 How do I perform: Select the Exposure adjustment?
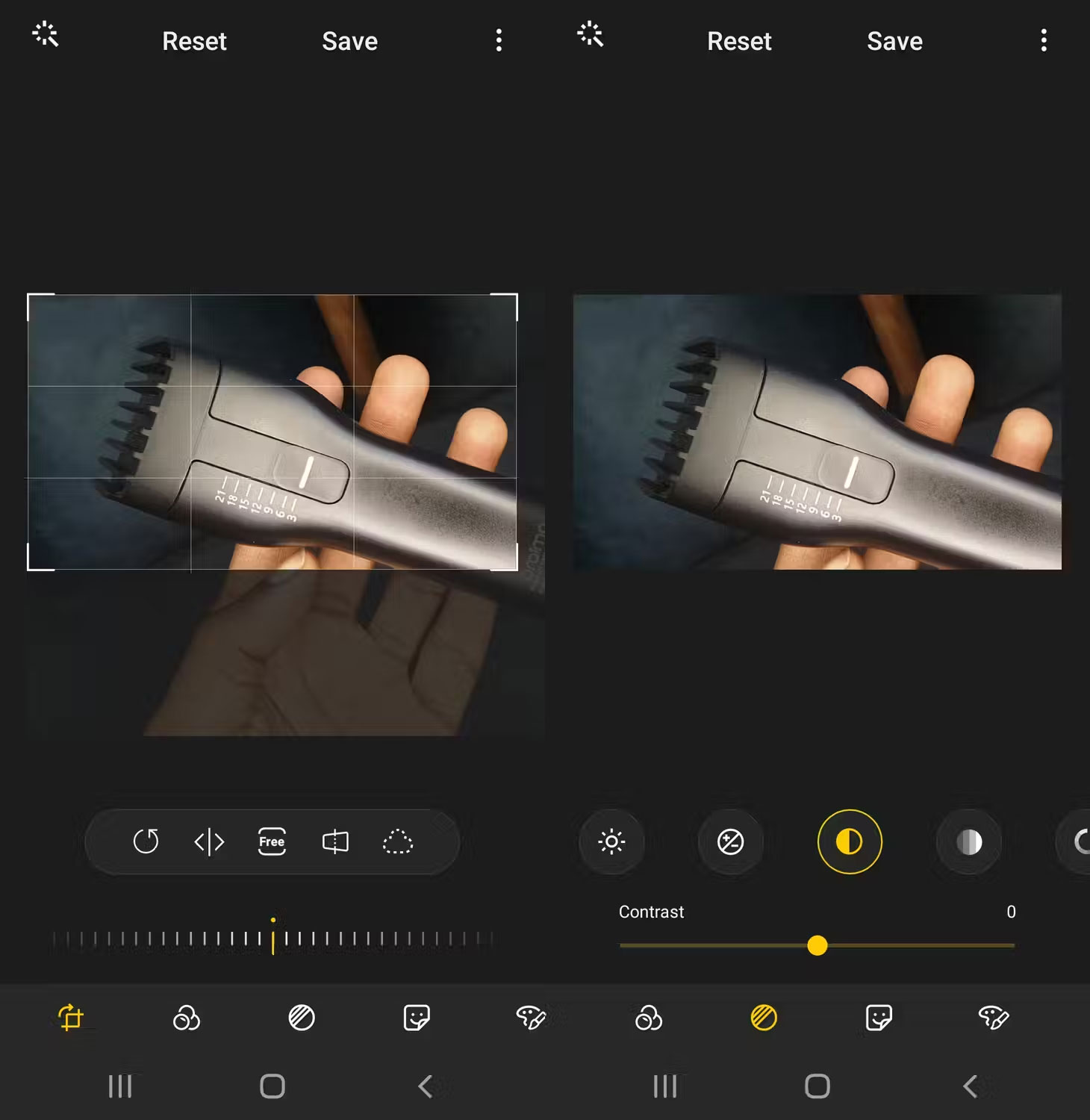pyautogui.click(x=731, y=841)
